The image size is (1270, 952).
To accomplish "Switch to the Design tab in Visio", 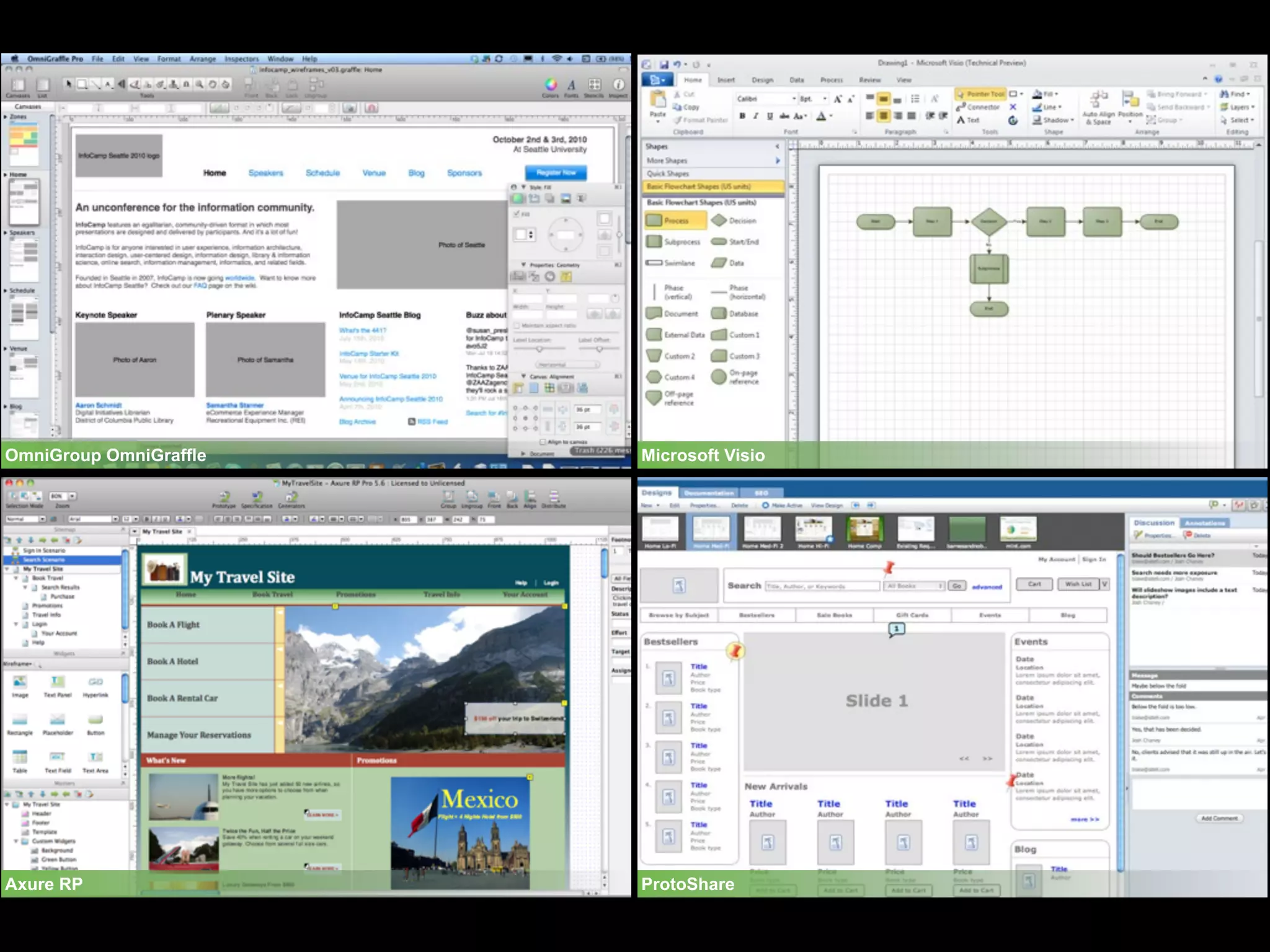I will point(762,80).
